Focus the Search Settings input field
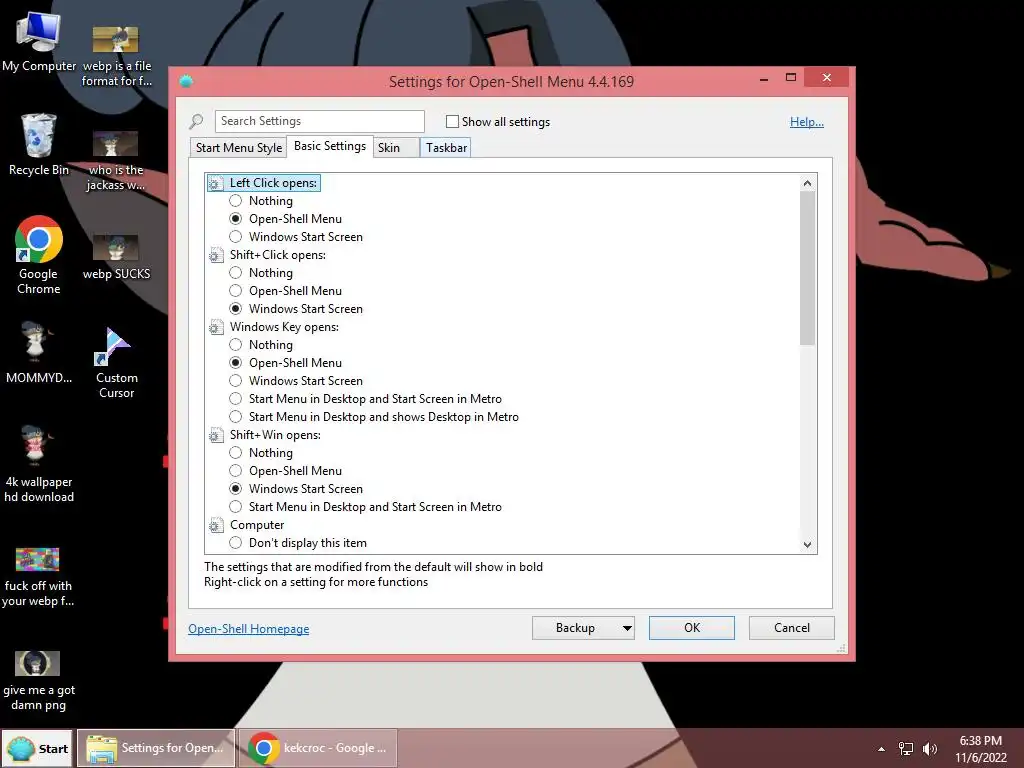This screenshot has height=768, width=1024. pyautogui.click(x=319, y=121)
